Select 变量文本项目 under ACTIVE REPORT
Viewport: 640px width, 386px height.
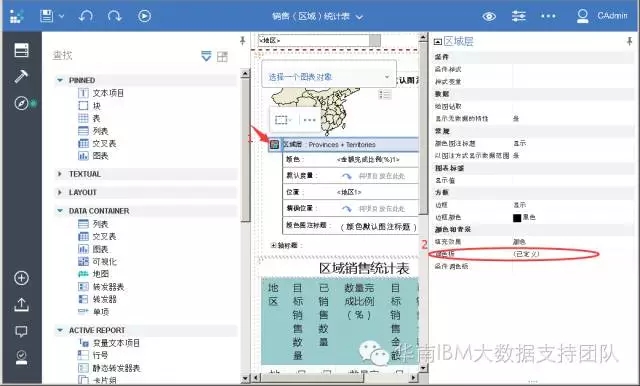[109, 343]
